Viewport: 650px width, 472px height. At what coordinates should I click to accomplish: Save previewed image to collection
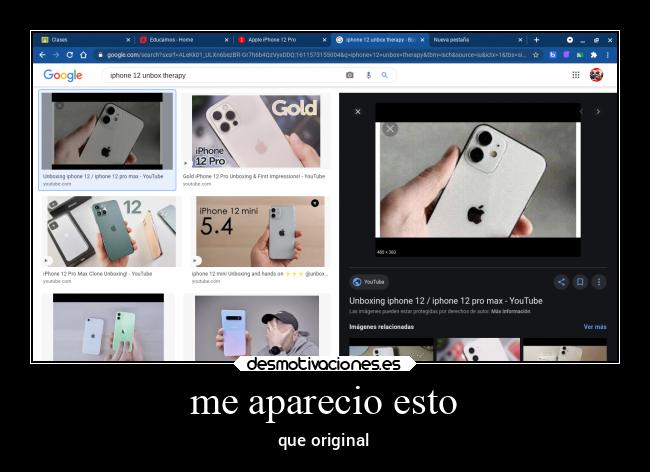pyautogui.click(x=580, y=282)
